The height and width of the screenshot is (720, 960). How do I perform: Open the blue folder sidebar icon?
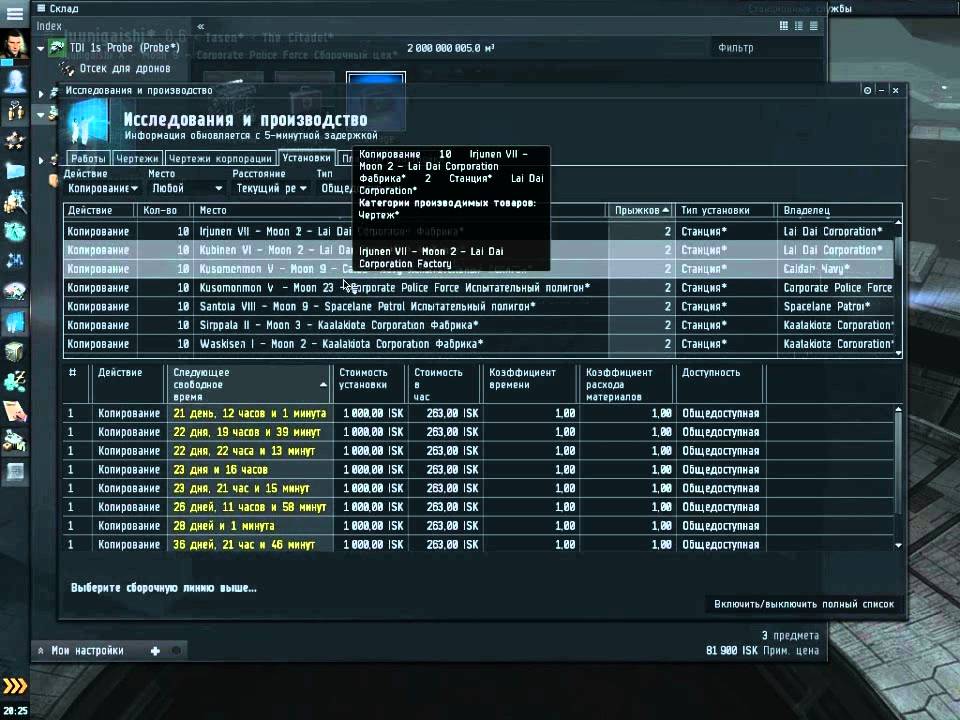[15, 171]
